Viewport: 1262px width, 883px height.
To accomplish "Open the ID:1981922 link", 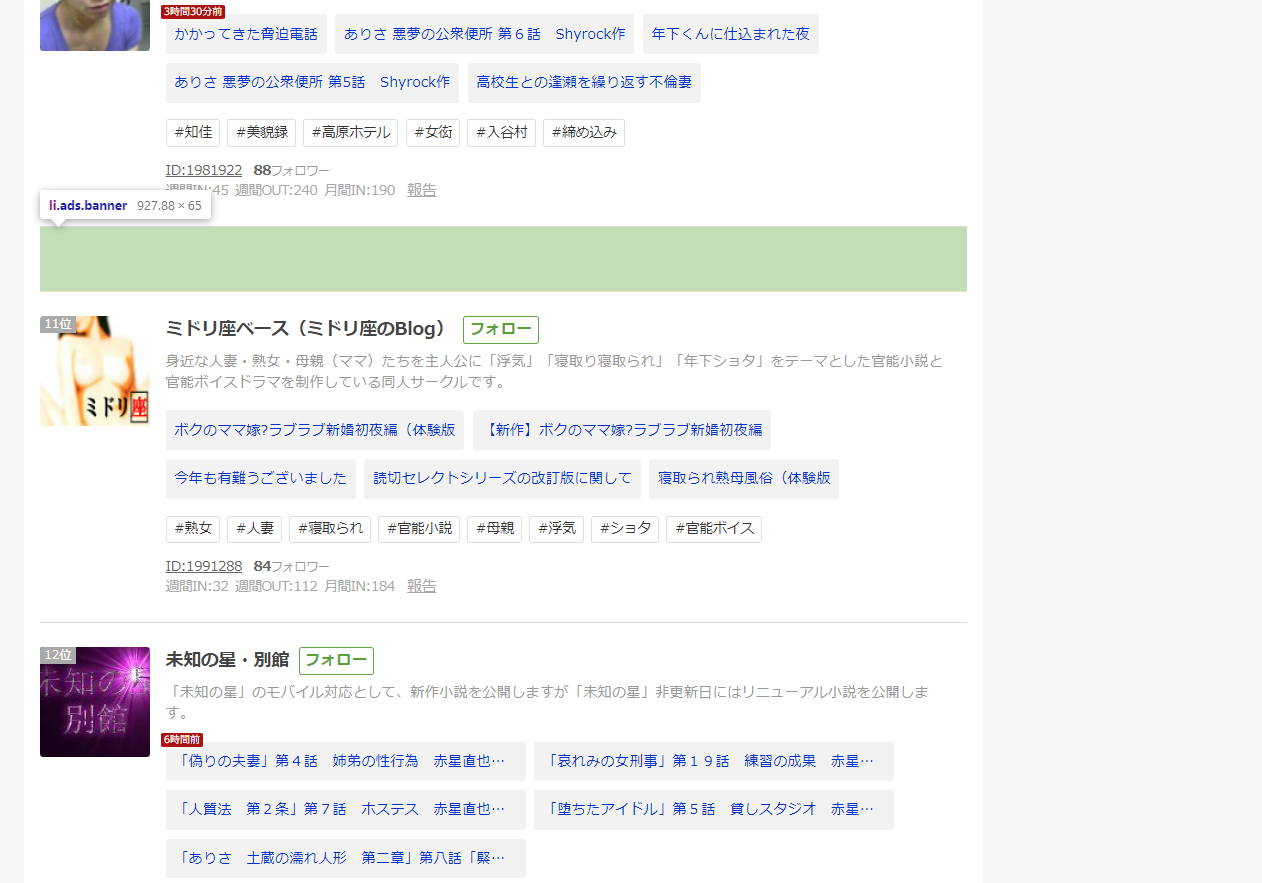I will click(x=204, y=170).
